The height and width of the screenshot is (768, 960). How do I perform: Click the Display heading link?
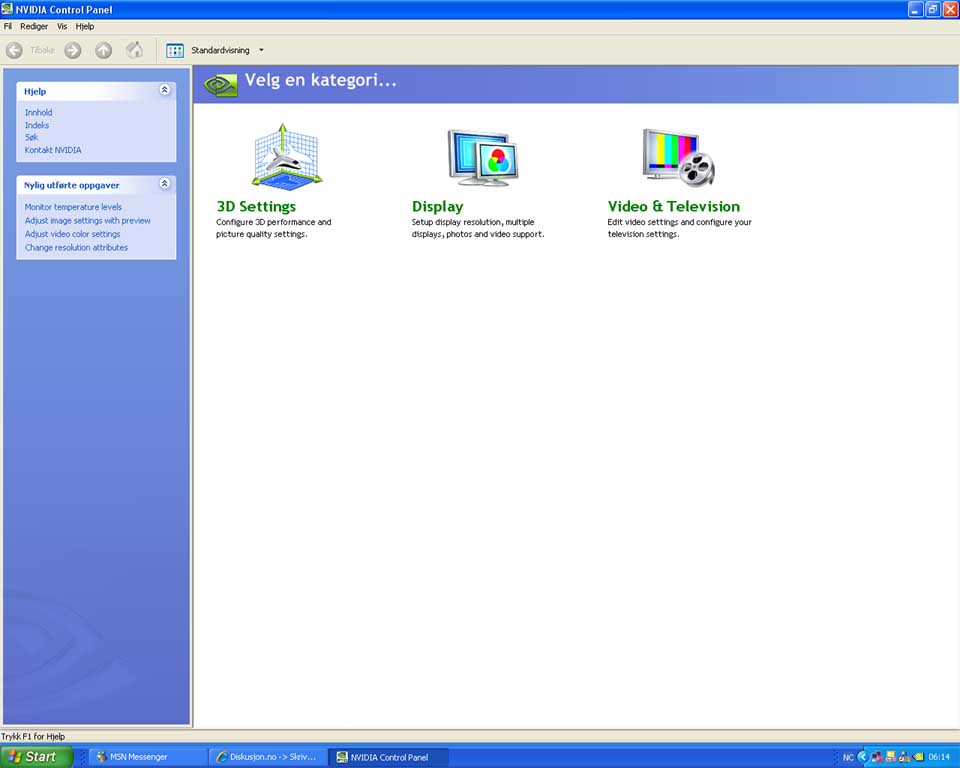(438, 206)
